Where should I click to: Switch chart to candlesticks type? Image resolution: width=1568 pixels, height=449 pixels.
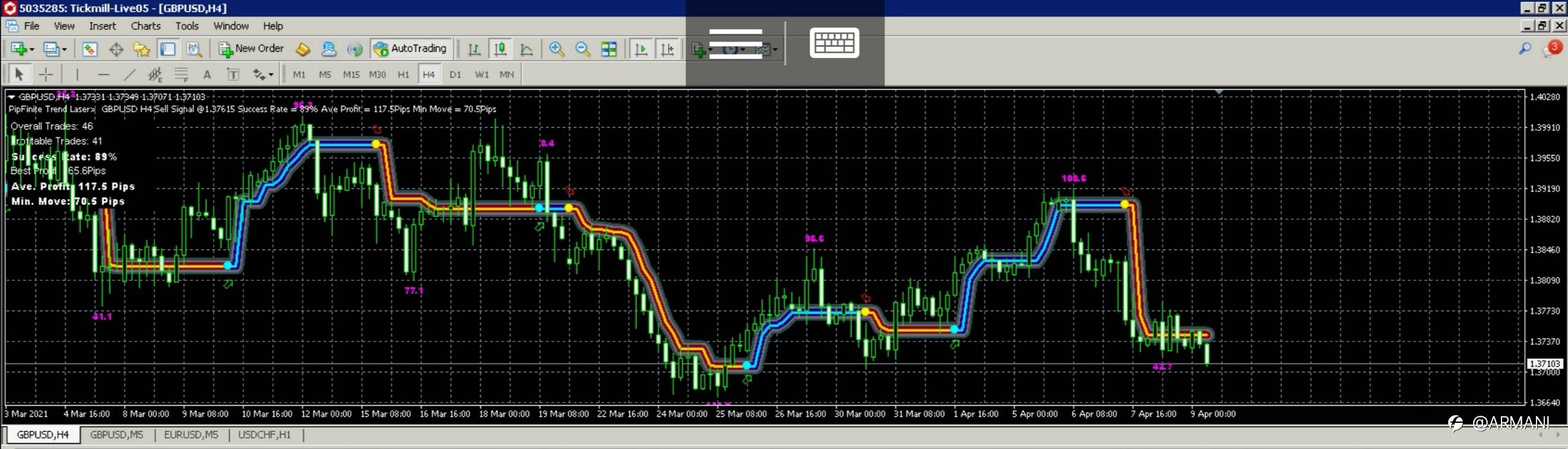click(x=500, y=49)
